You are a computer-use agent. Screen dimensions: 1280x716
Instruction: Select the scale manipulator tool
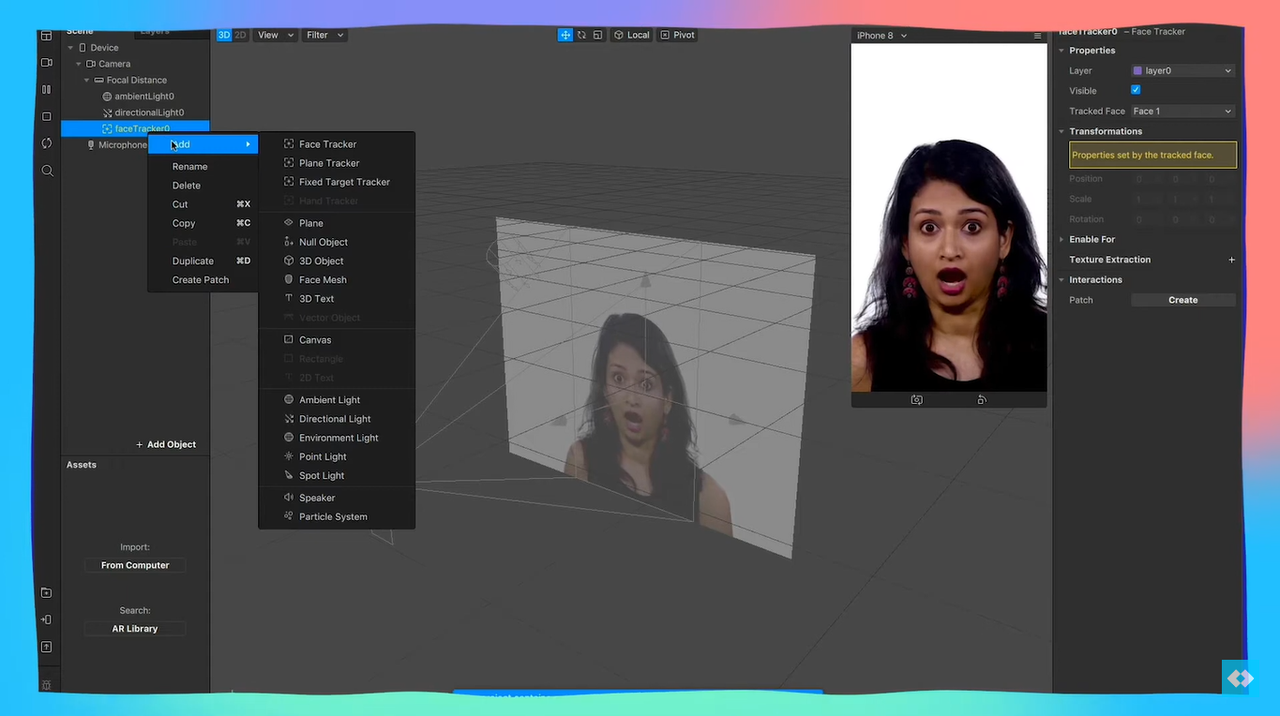[x=597, y=35]
